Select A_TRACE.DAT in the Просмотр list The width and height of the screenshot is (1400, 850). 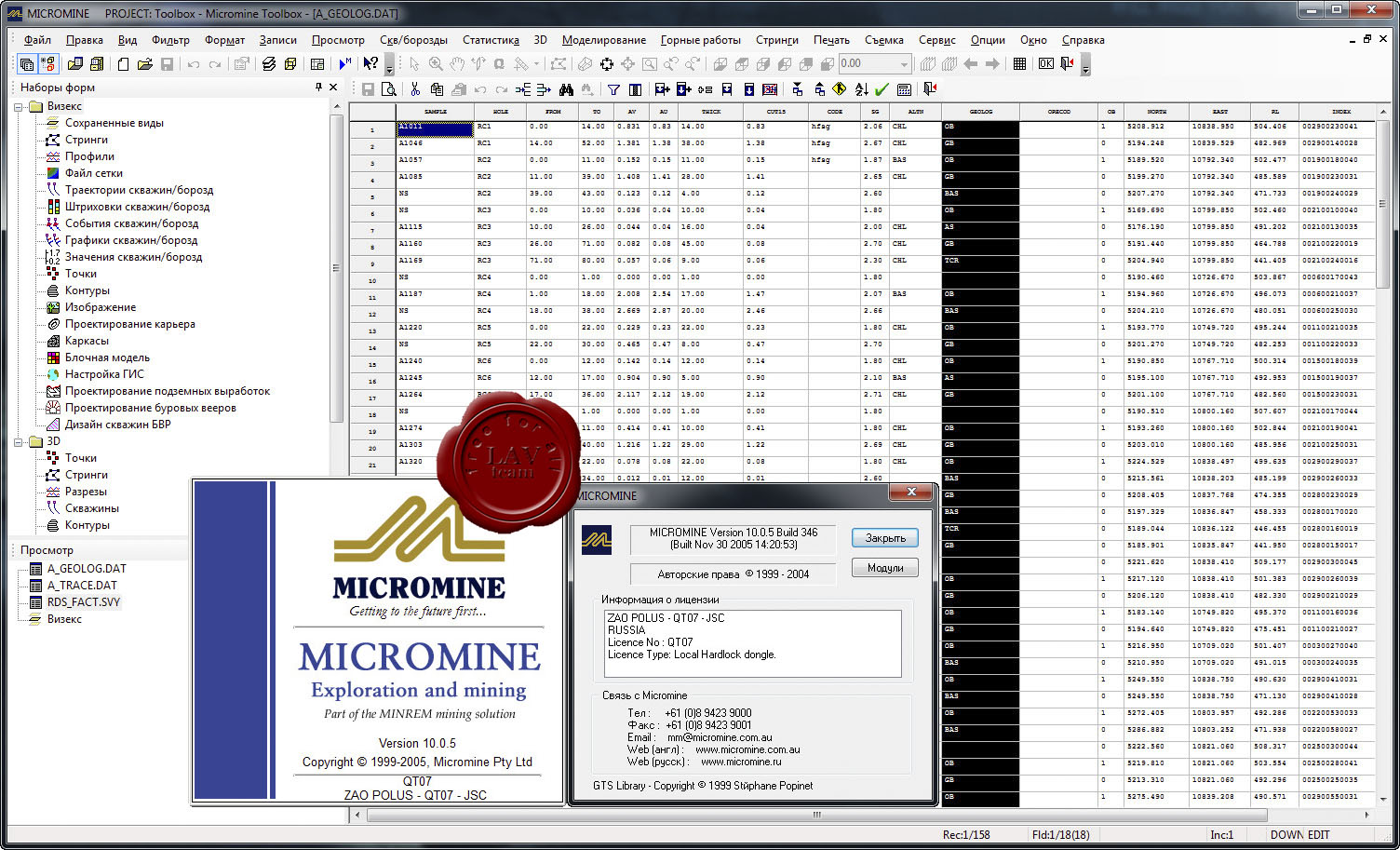pos(82,586)
